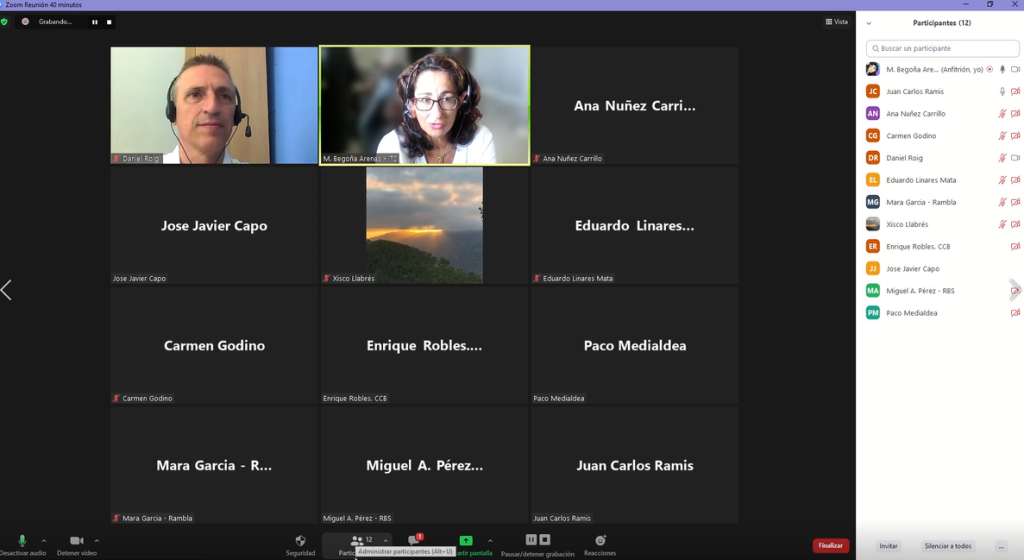Stop recording using top-left stop icon

[109, 21]
